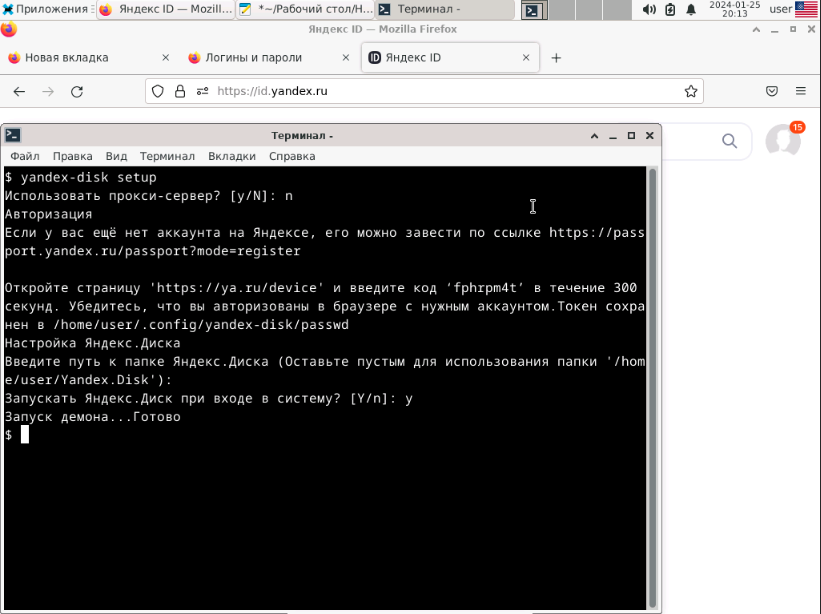The width and height of the screenshot is (821, 614).
Task: Click the padlock site security icon
Action: (180, 91)
